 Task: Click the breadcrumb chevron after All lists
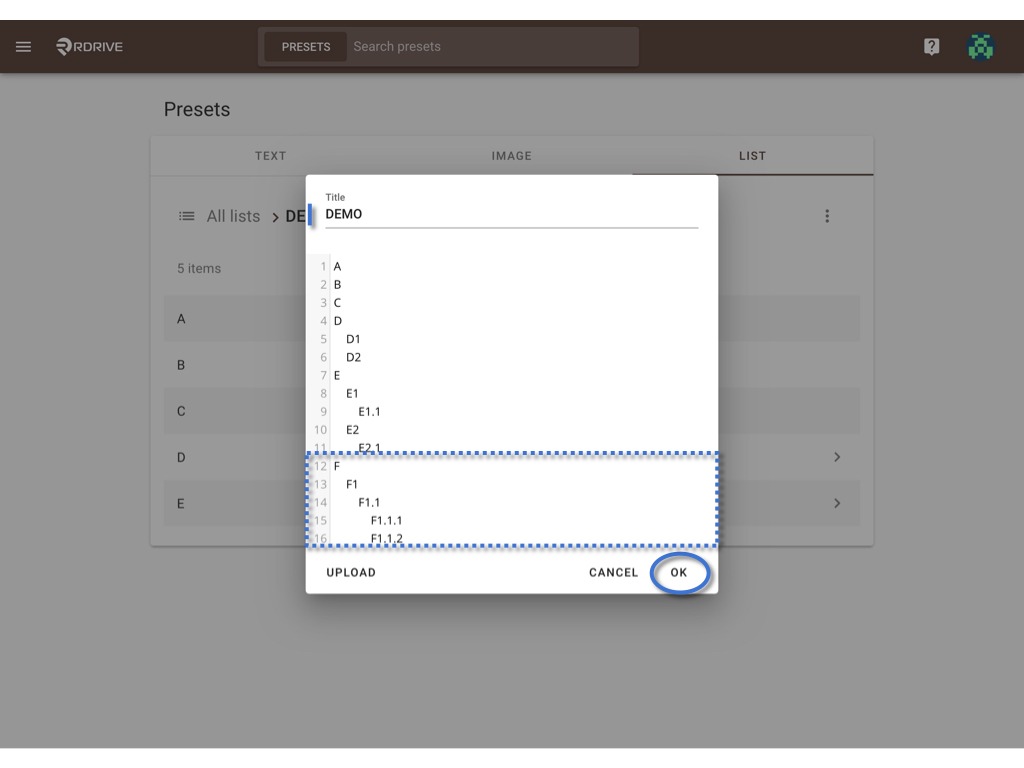275,217
